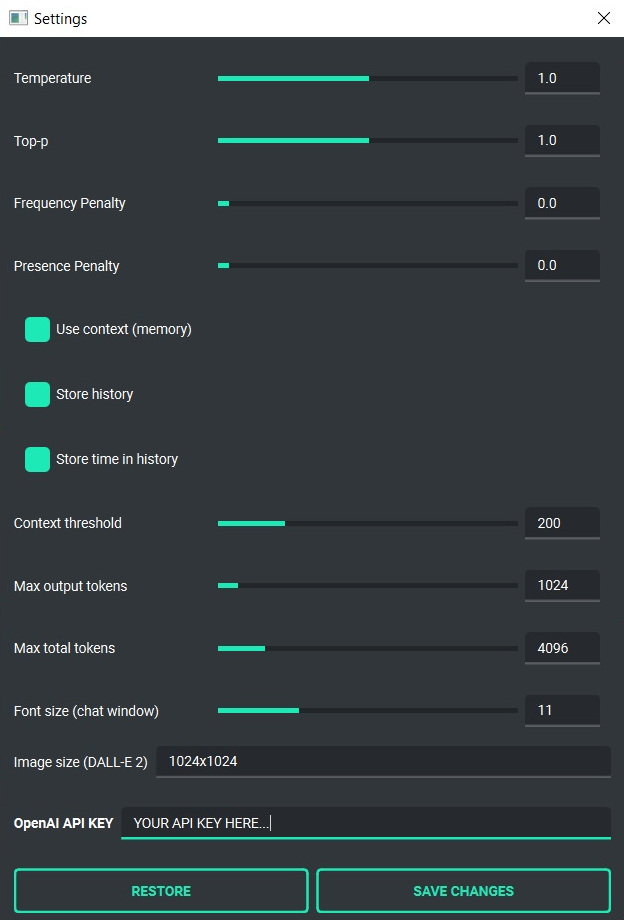Close the Settings window
The height and width of the screenshot is (920, 624).
(x=603, y=18)
